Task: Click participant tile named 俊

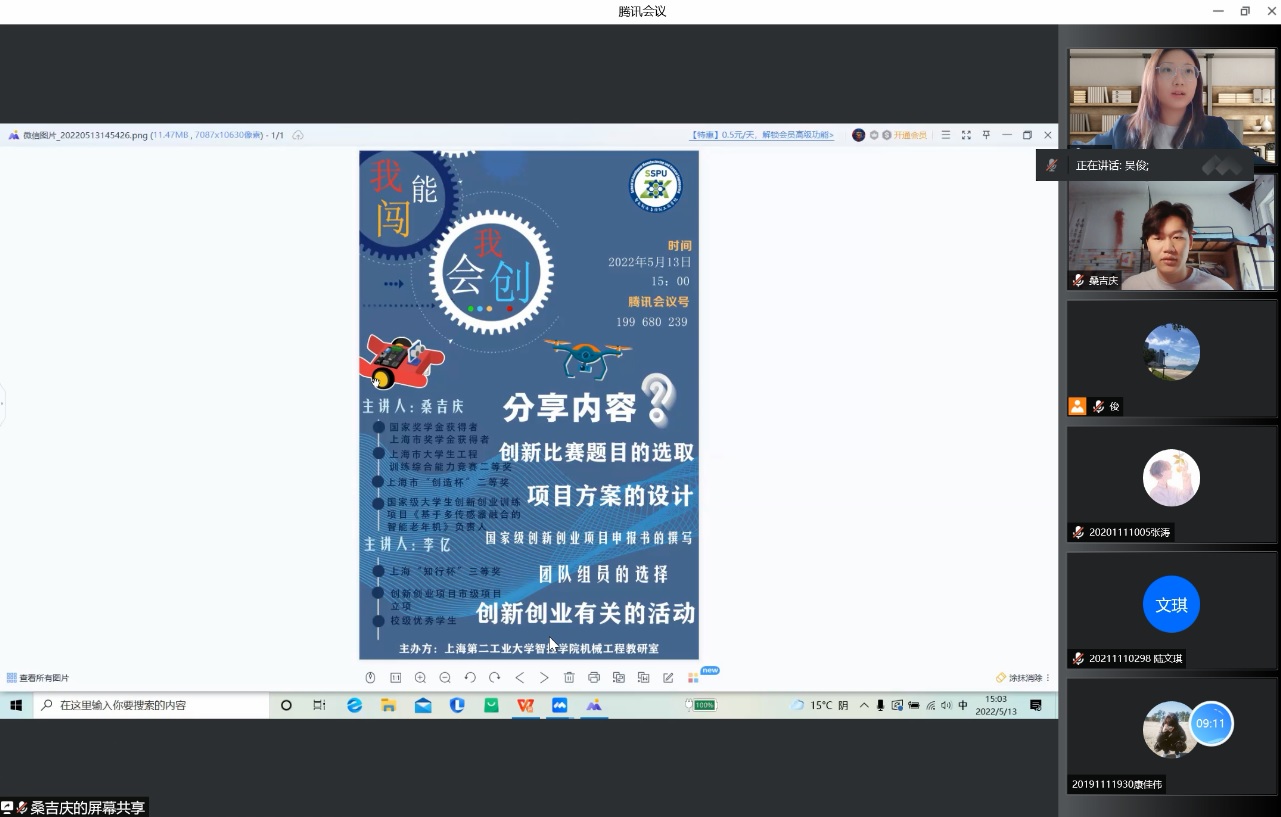Action: tap(1171, 359)
